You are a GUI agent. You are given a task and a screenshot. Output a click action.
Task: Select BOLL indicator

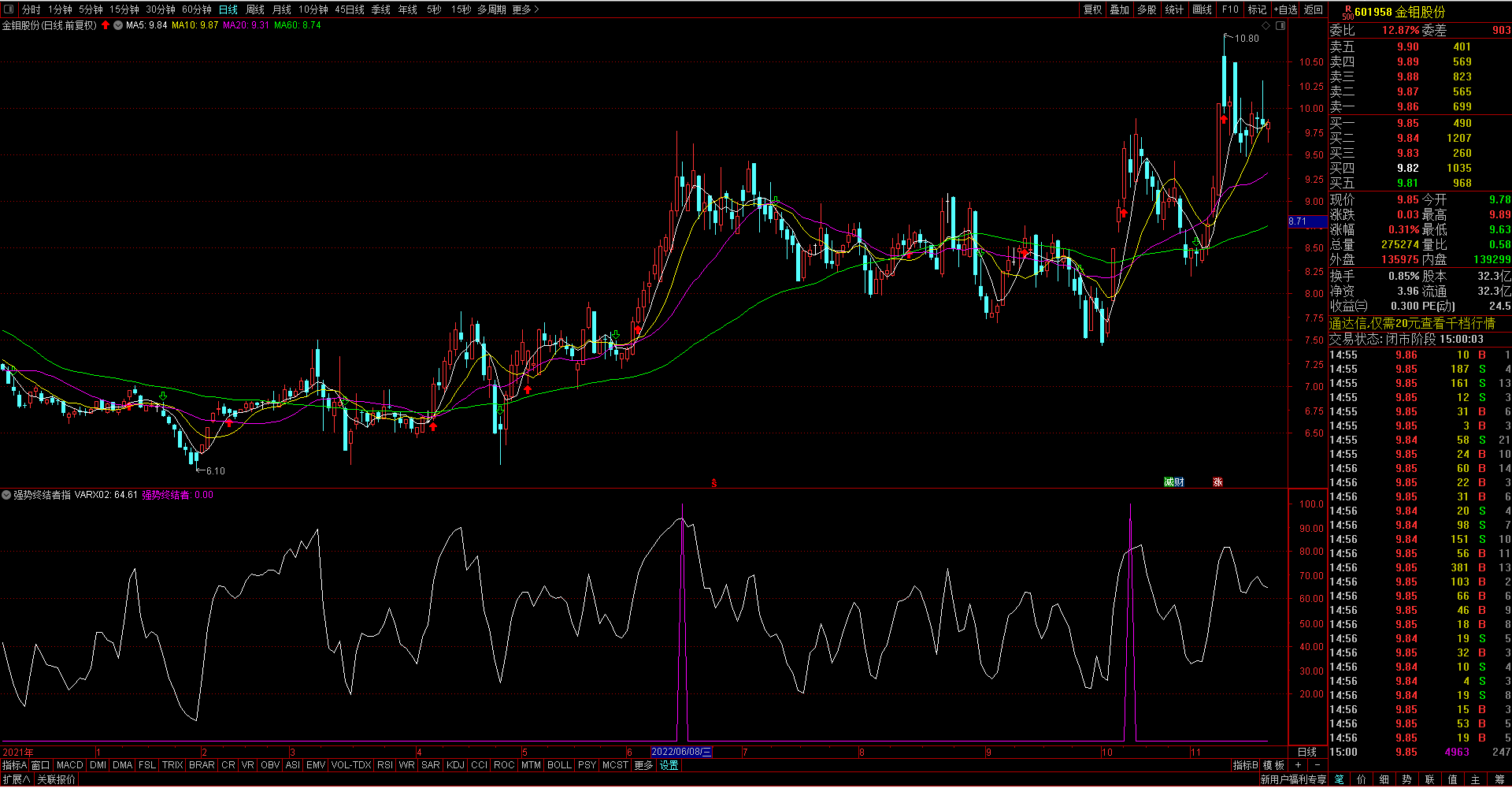pos(559,765)
